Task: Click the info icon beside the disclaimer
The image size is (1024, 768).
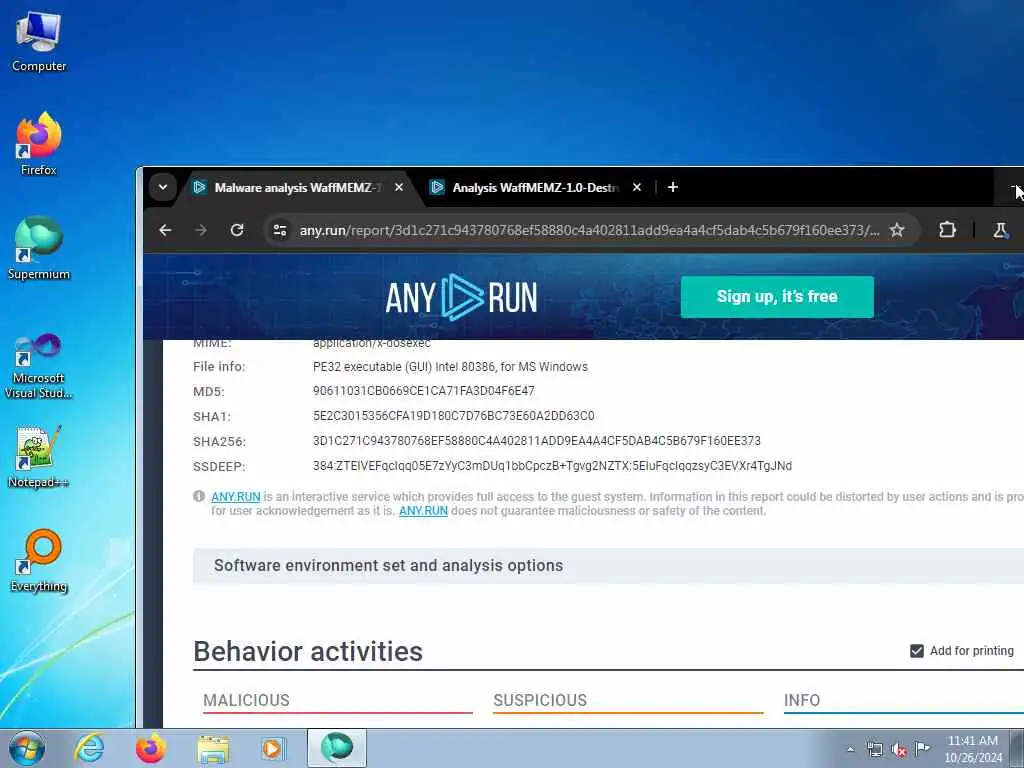Action: [x=199, y=496]
